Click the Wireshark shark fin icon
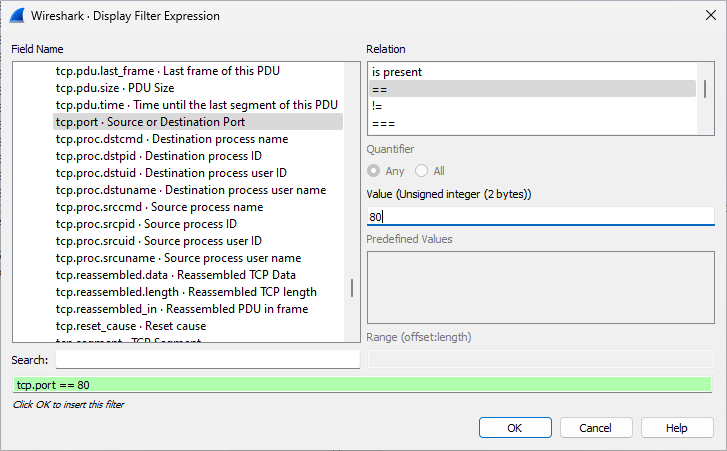Viewport: 727px width, 451px height. 17,15
